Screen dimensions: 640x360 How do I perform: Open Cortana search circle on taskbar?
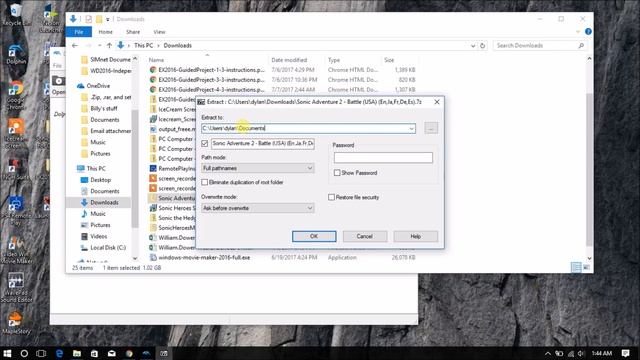tap(24, 353)
